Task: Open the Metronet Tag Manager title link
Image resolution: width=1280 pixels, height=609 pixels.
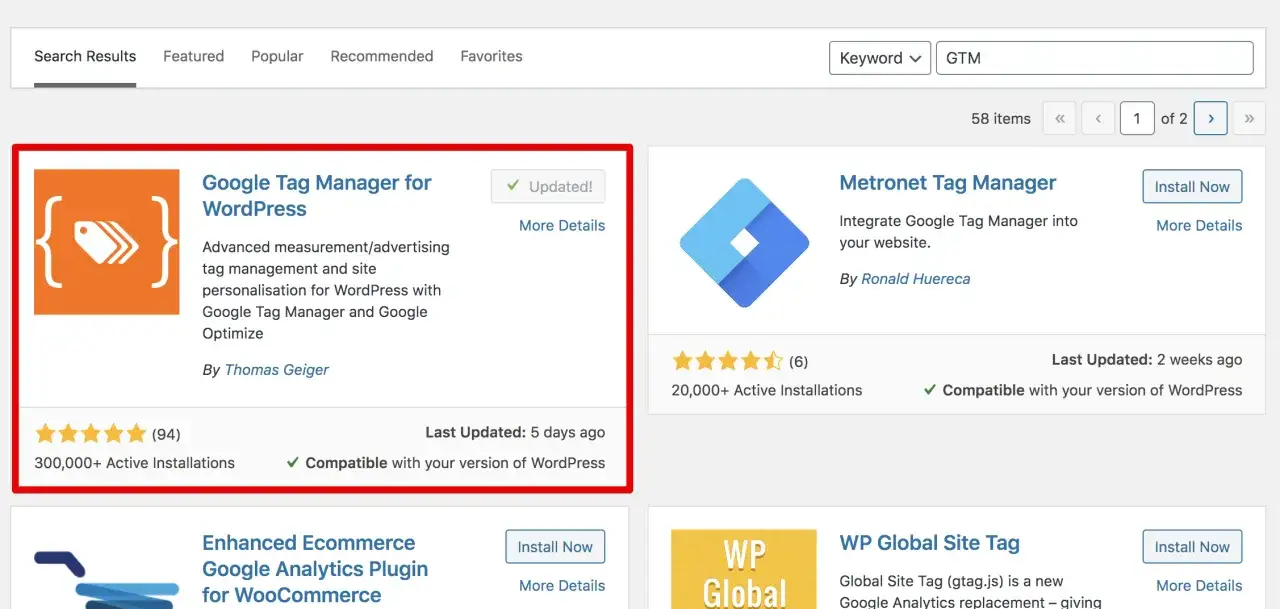Action: pos(948,183)
